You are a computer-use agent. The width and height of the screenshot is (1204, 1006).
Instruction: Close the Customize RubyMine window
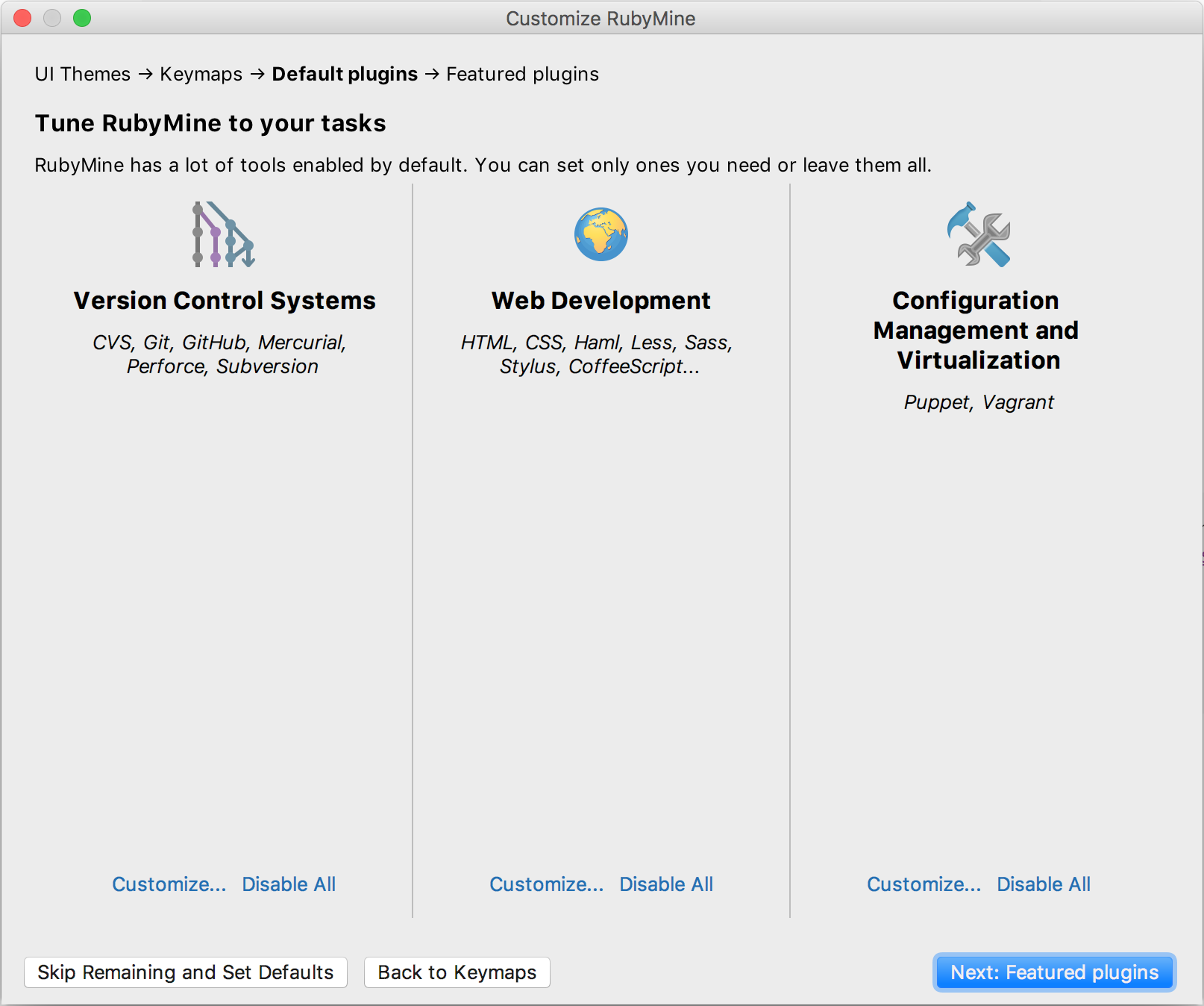22,18
